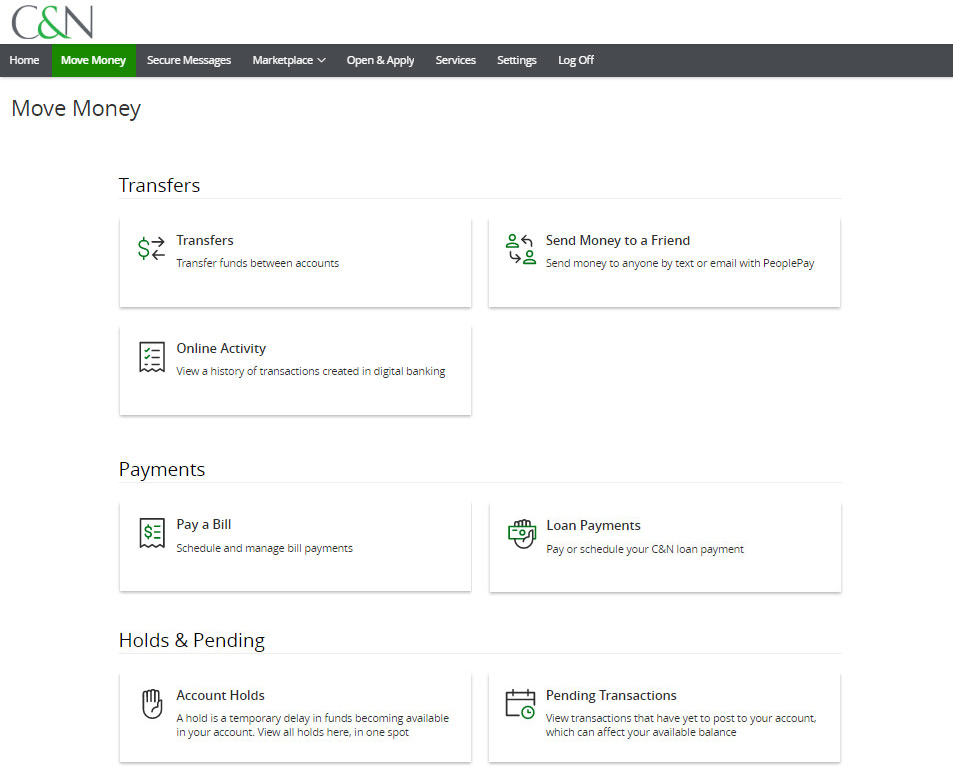Click 'Schedule and manage bill payments' text
953x775 pixels.
pyautogui.click(x=264, y=548)
